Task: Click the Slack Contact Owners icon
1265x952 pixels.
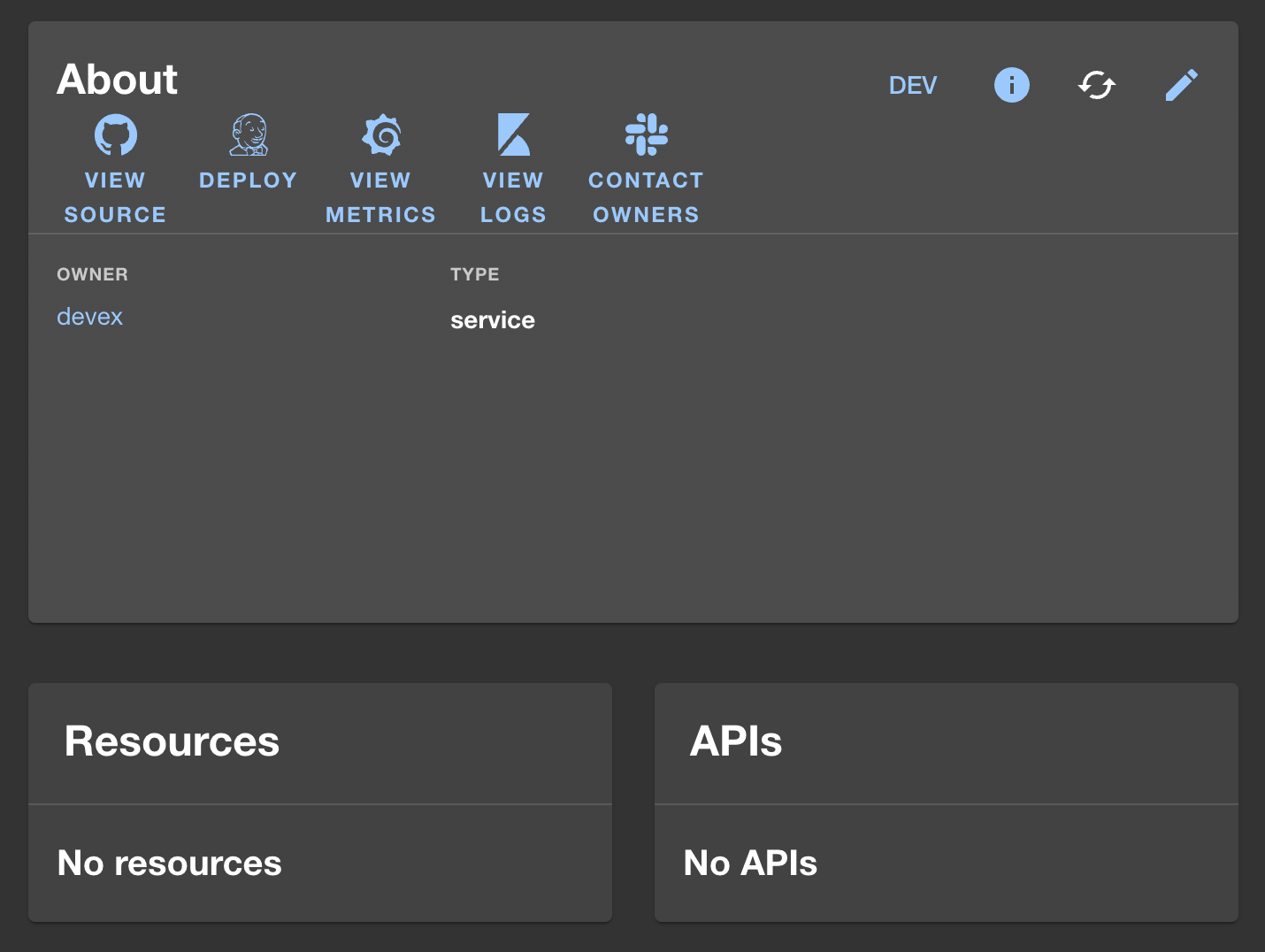Action: (x=646, y=134)
